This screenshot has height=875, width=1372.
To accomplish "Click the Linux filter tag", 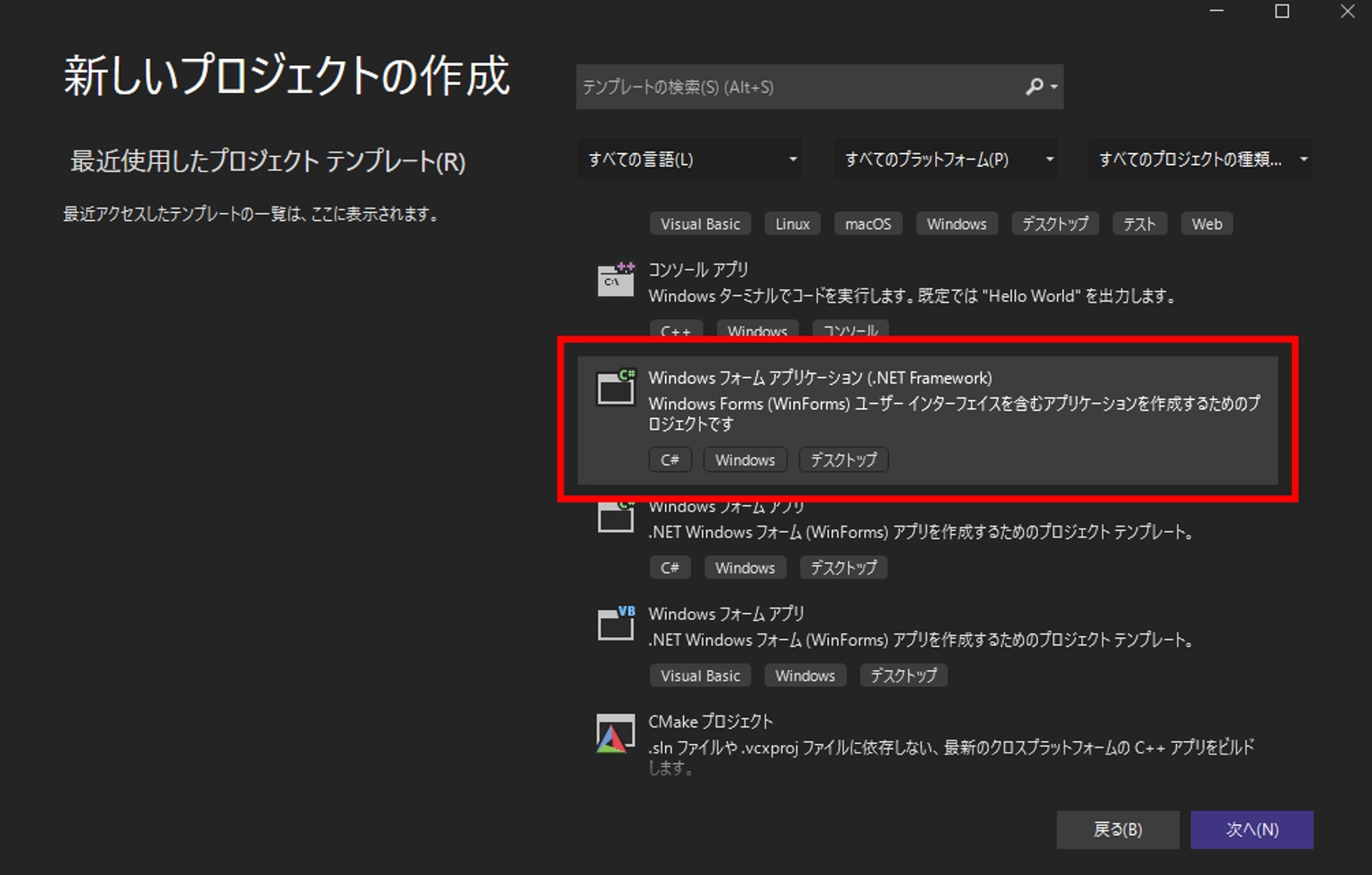I will (793, 224).
